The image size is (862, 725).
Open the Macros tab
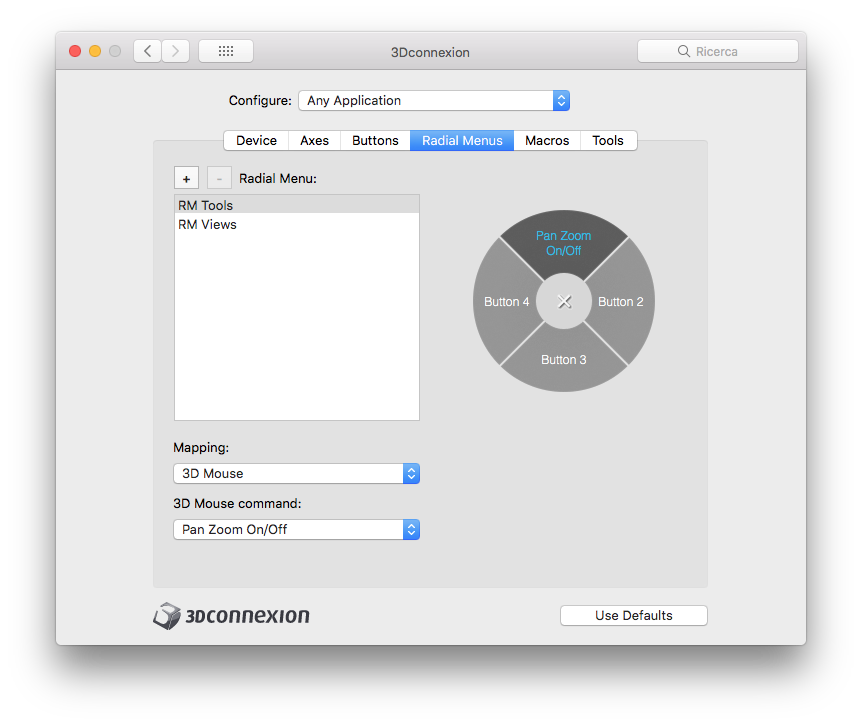pyautogui.click(x=547, y=141)
